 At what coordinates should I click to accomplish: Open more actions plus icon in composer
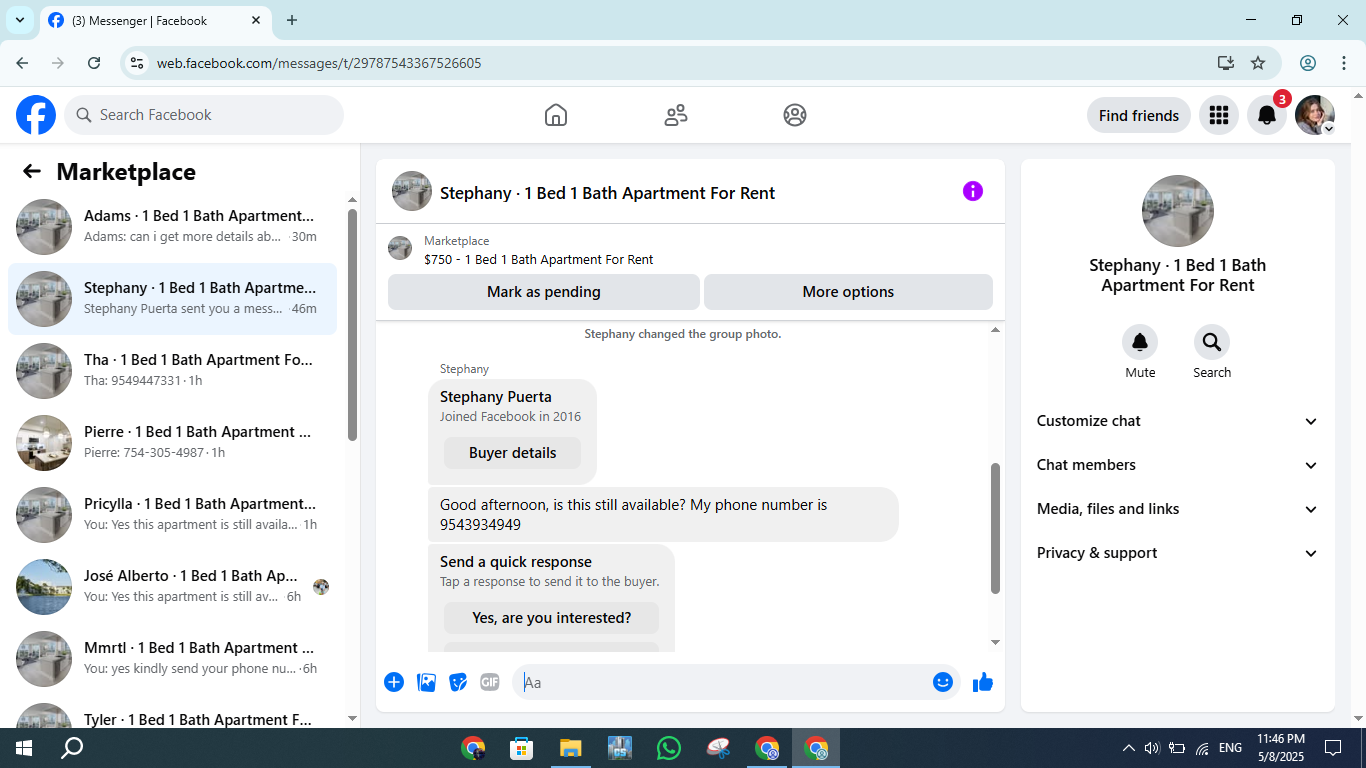[394, 682]
